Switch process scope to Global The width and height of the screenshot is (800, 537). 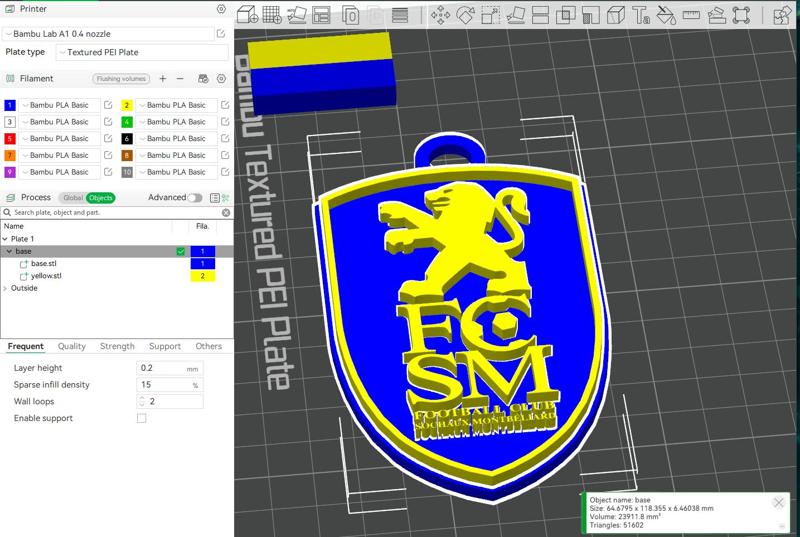point(73,198)
